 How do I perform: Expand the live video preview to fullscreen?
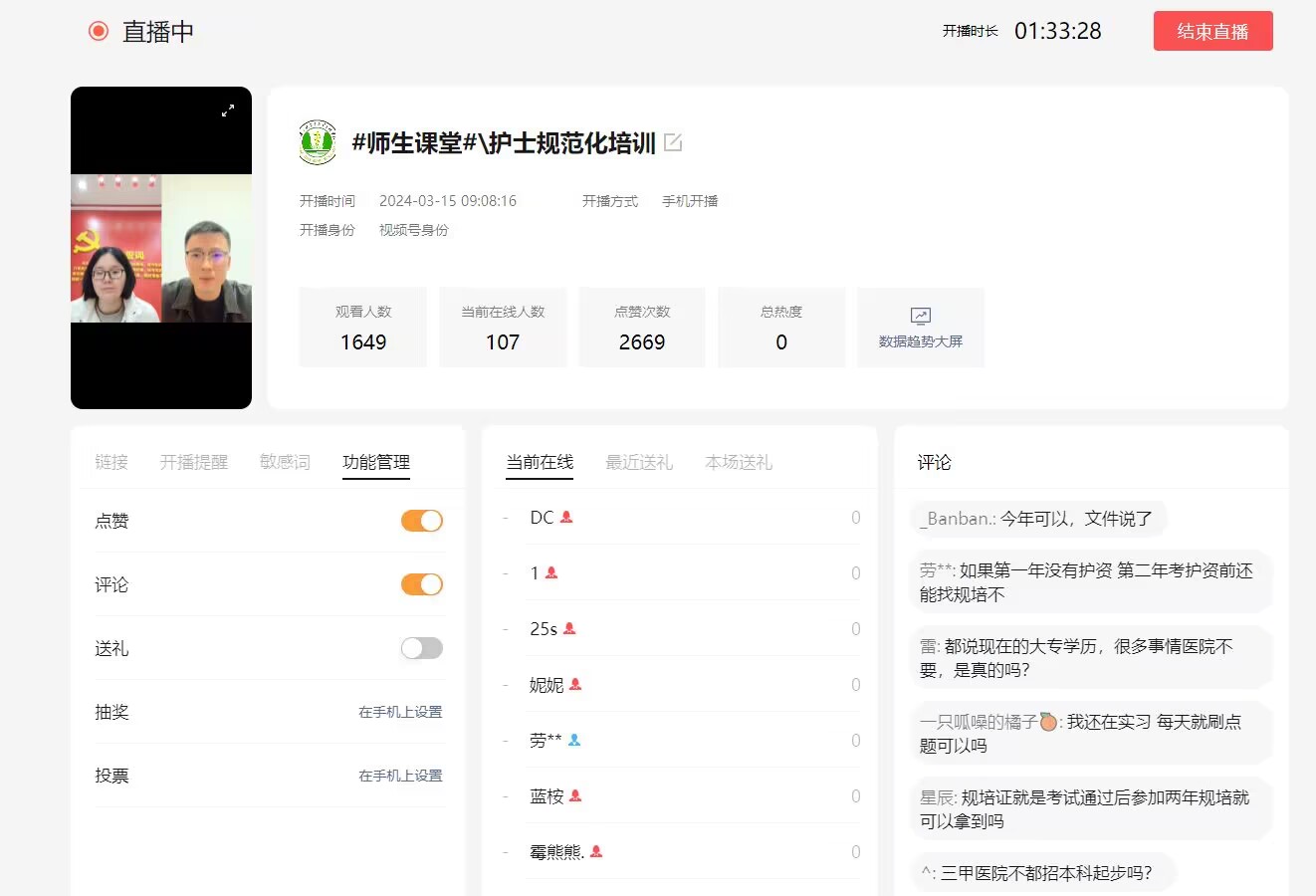click(x=228, y=111)
